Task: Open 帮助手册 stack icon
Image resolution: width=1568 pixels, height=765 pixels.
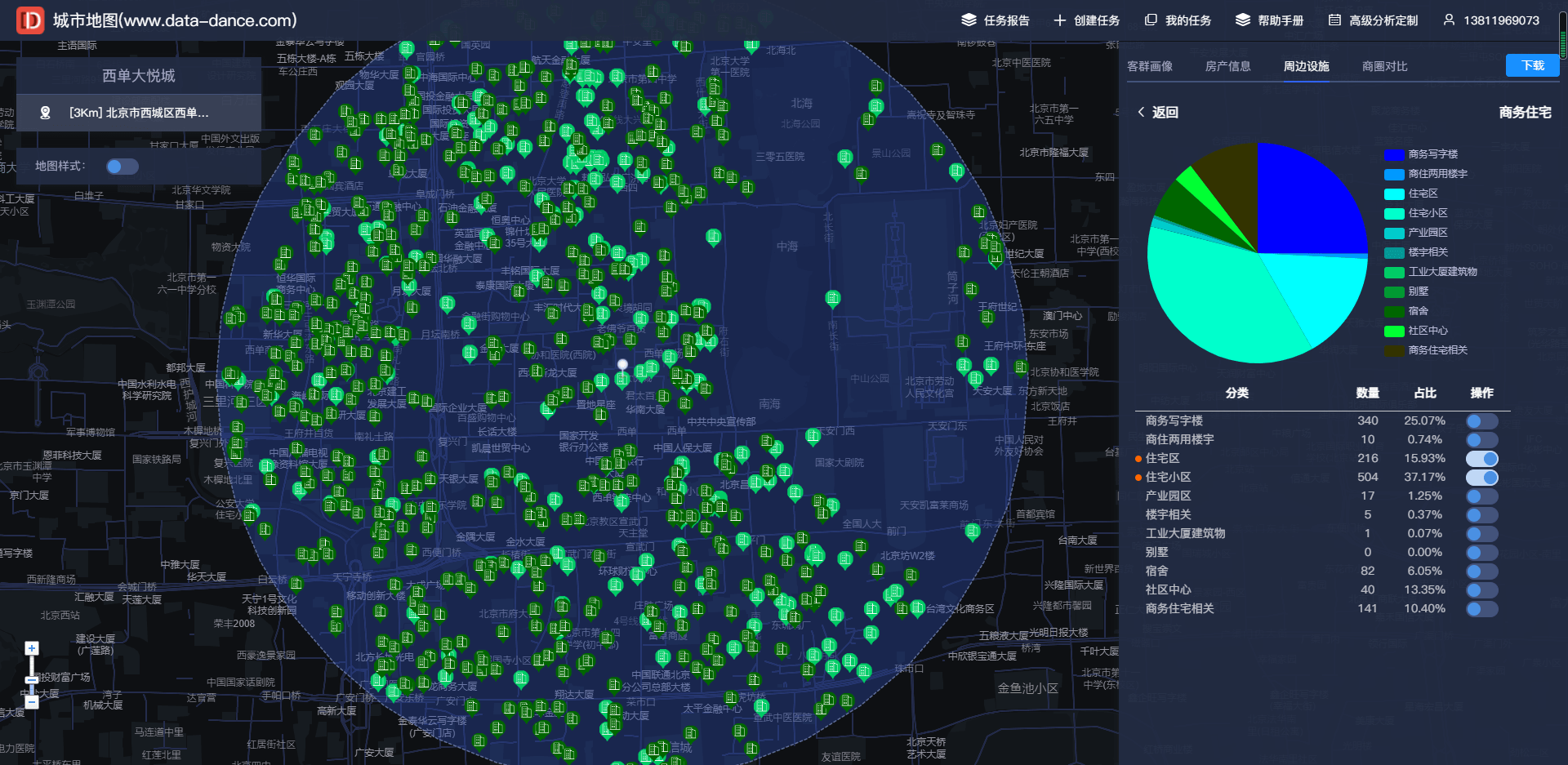Action: coord(1242,20)
